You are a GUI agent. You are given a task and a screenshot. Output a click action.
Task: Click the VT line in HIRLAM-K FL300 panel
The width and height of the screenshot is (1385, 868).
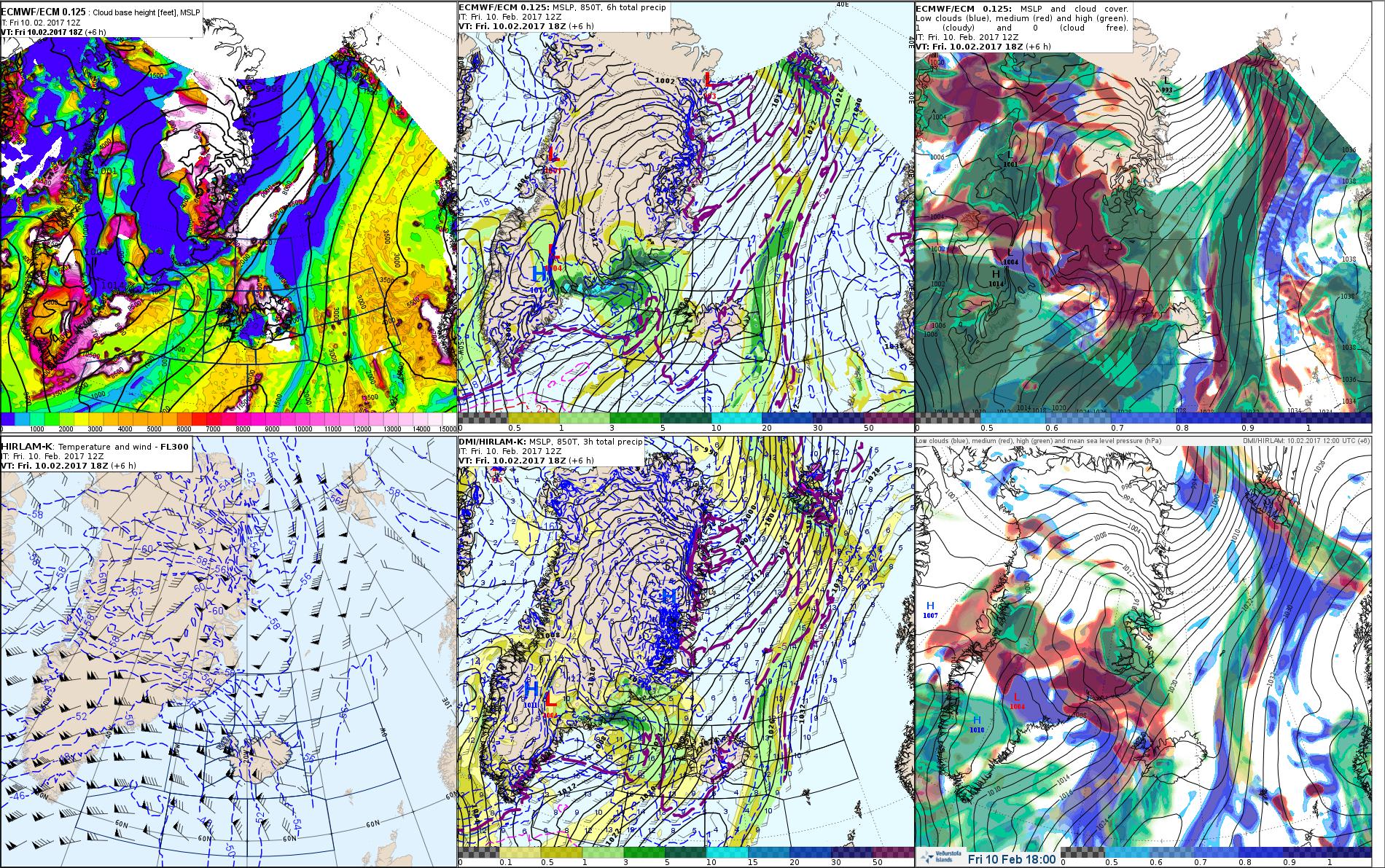69,465
